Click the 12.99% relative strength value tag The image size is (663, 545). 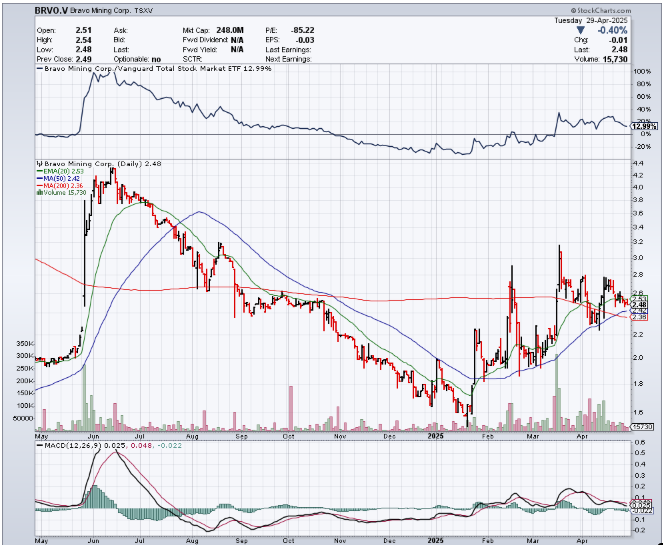646,126
